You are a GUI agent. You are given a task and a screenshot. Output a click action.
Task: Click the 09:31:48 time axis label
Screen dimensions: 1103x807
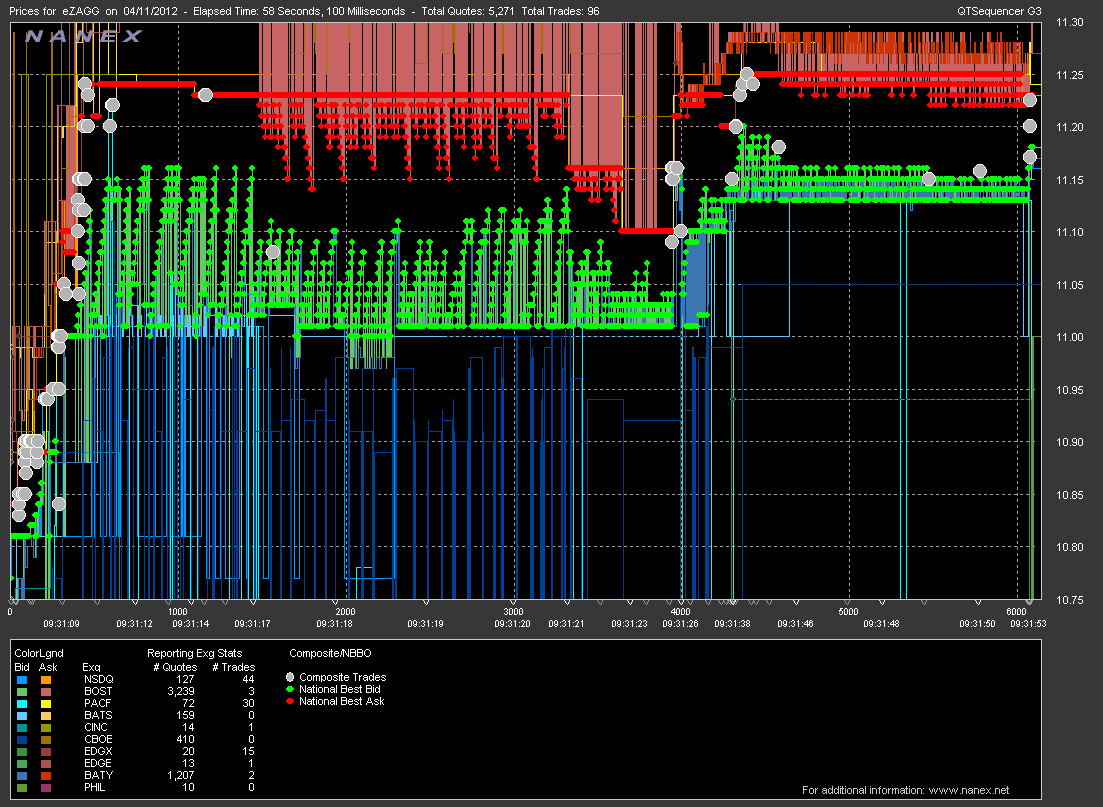pos(881,623)
